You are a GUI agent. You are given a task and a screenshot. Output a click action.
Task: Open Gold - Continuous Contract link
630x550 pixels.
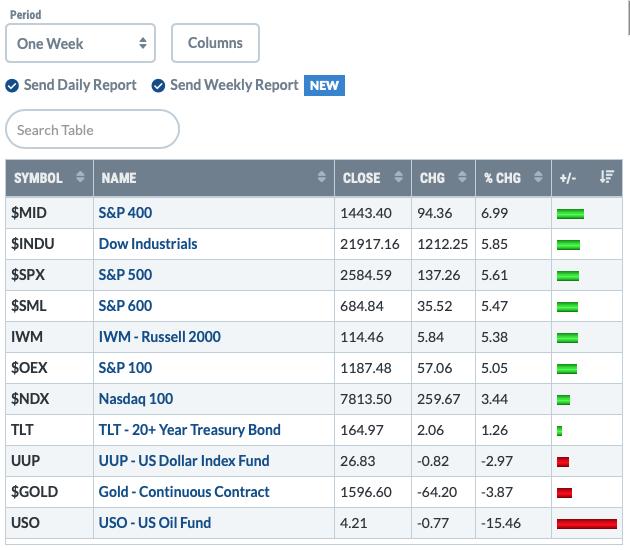click(184, 492)
